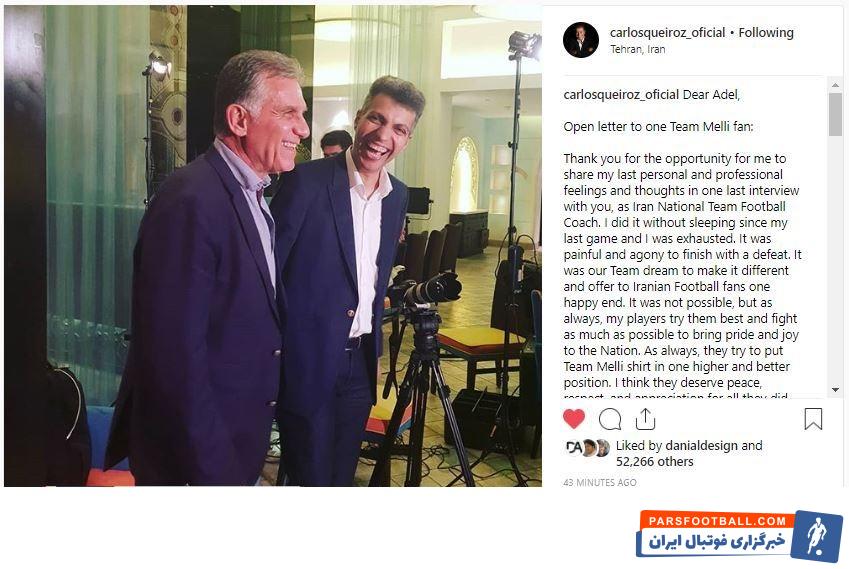Click the share arrow icon
The height and width of the screenshot is (569, 849).
tap(645, 419)
